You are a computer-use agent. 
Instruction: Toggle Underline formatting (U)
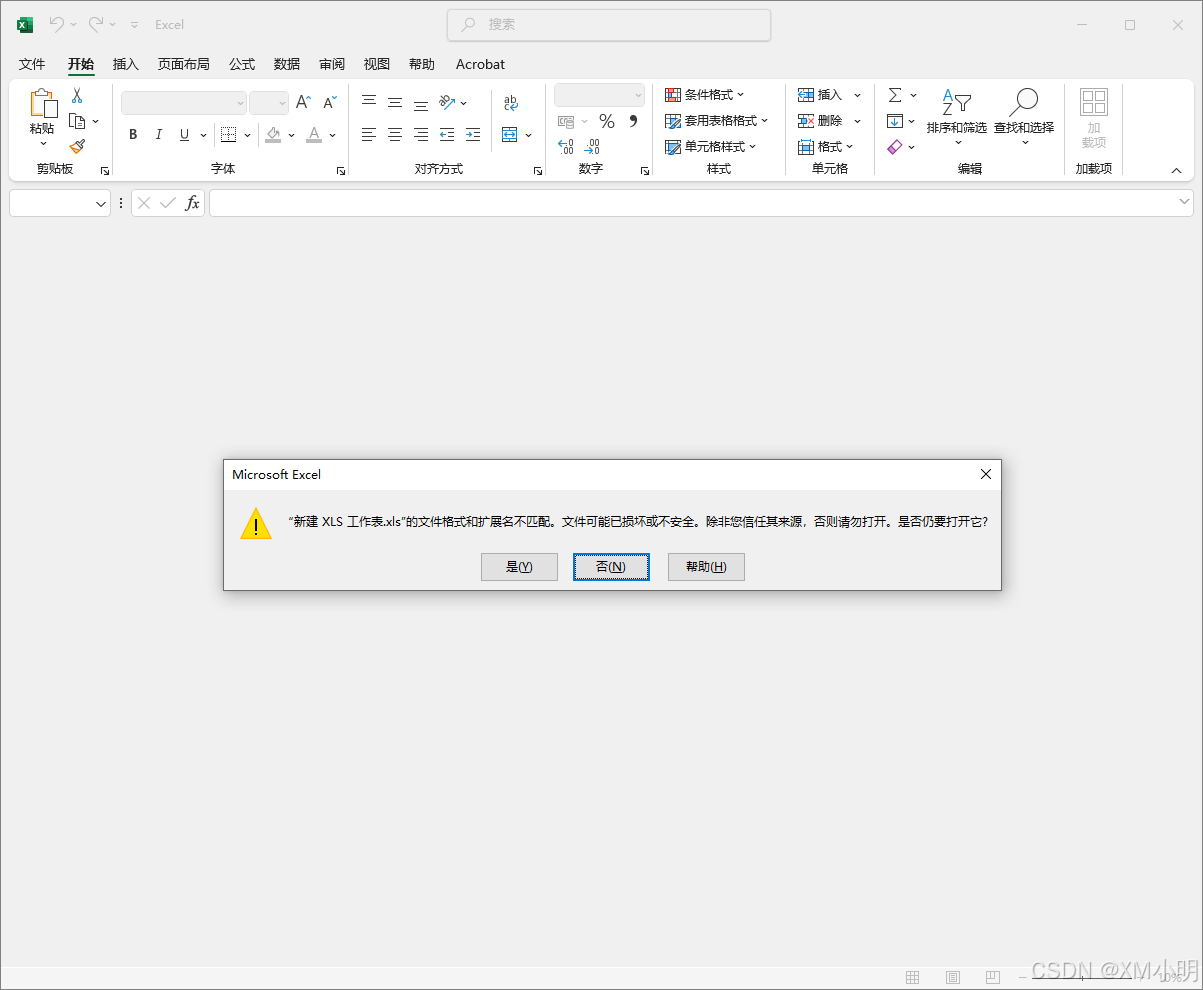pyautogui.click(x=184, y=134)
